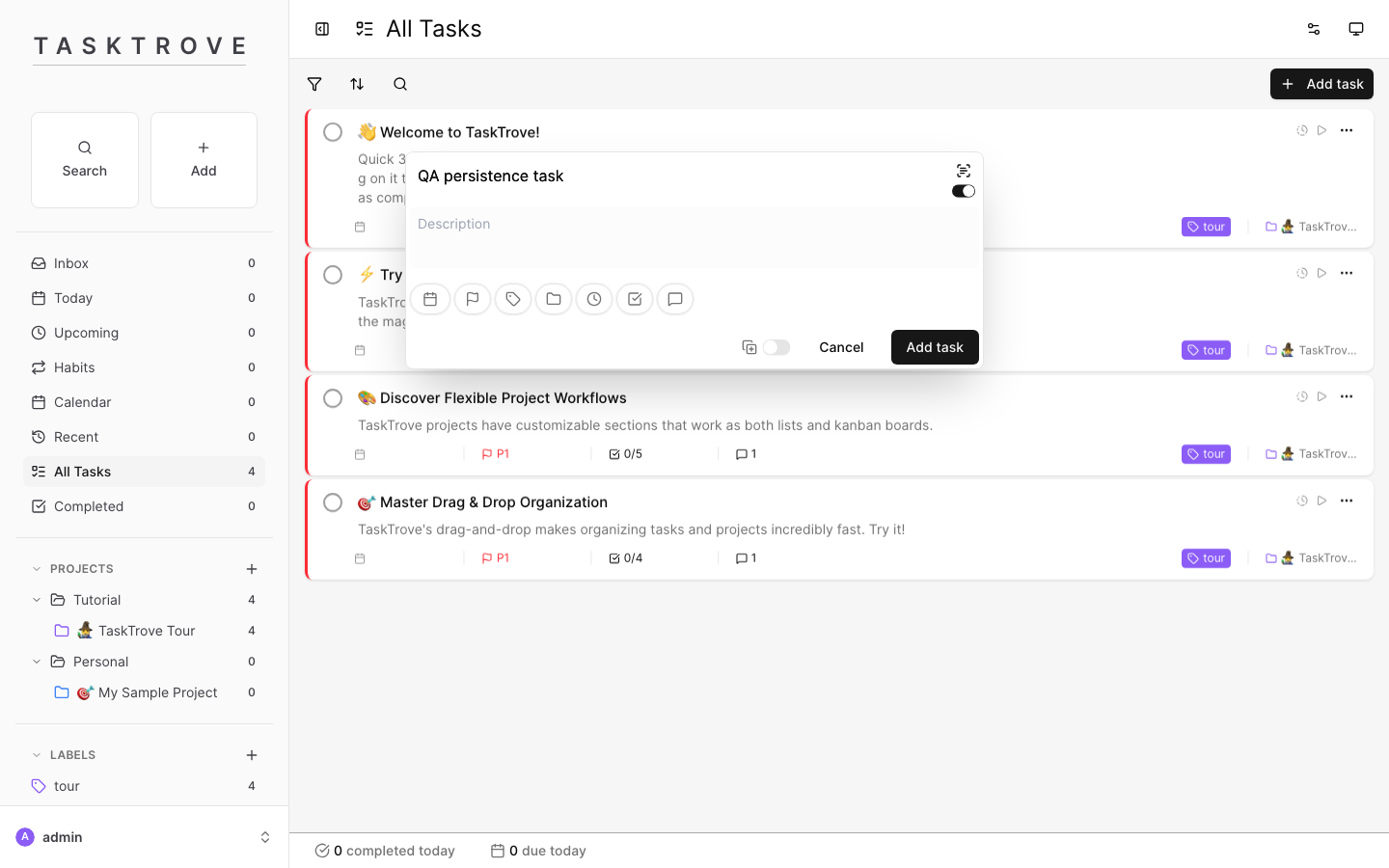
Task: Go to Today view
Action: [144, 298]
